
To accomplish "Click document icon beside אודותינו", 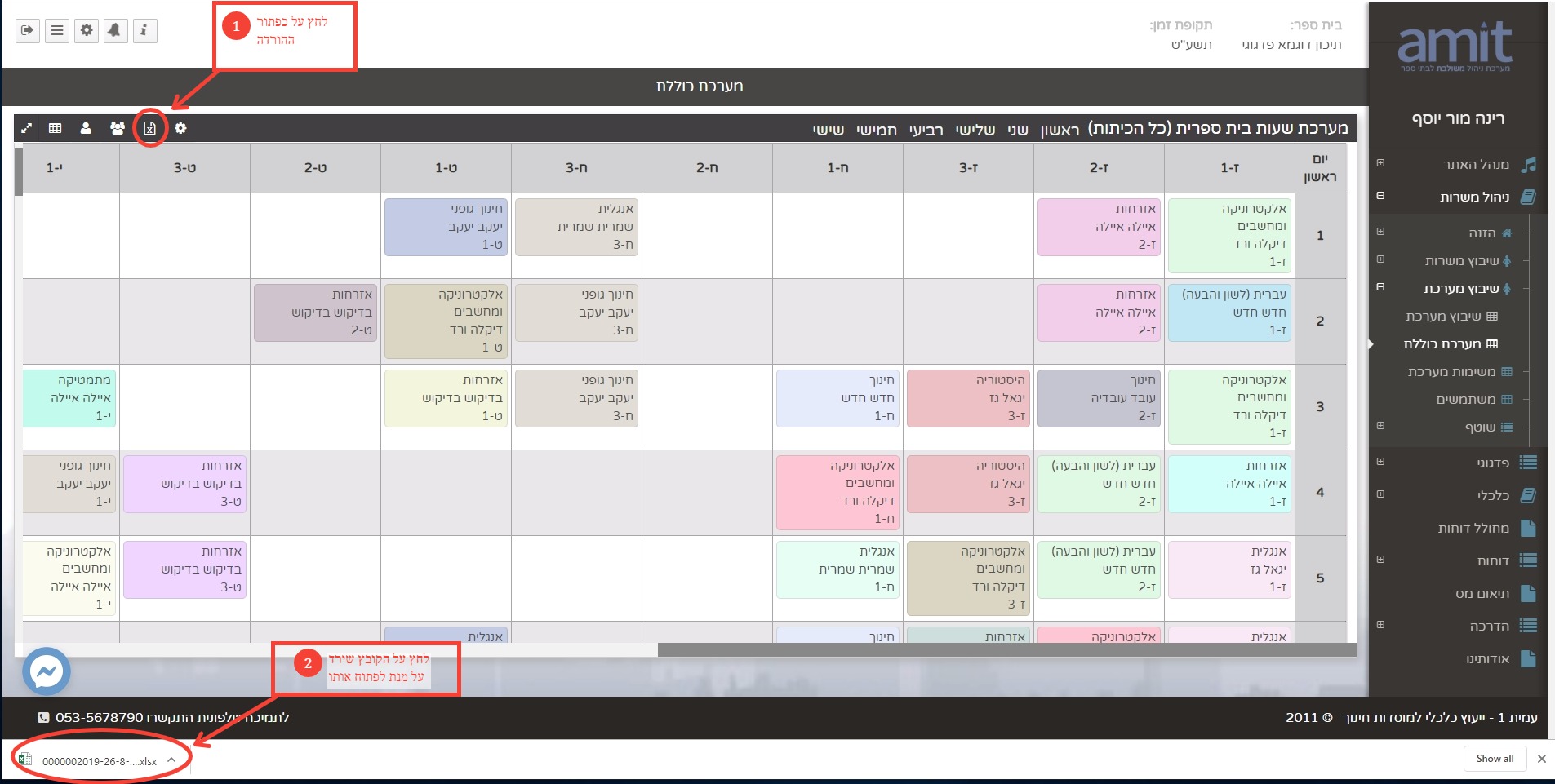I will [x=1529, y=658].
